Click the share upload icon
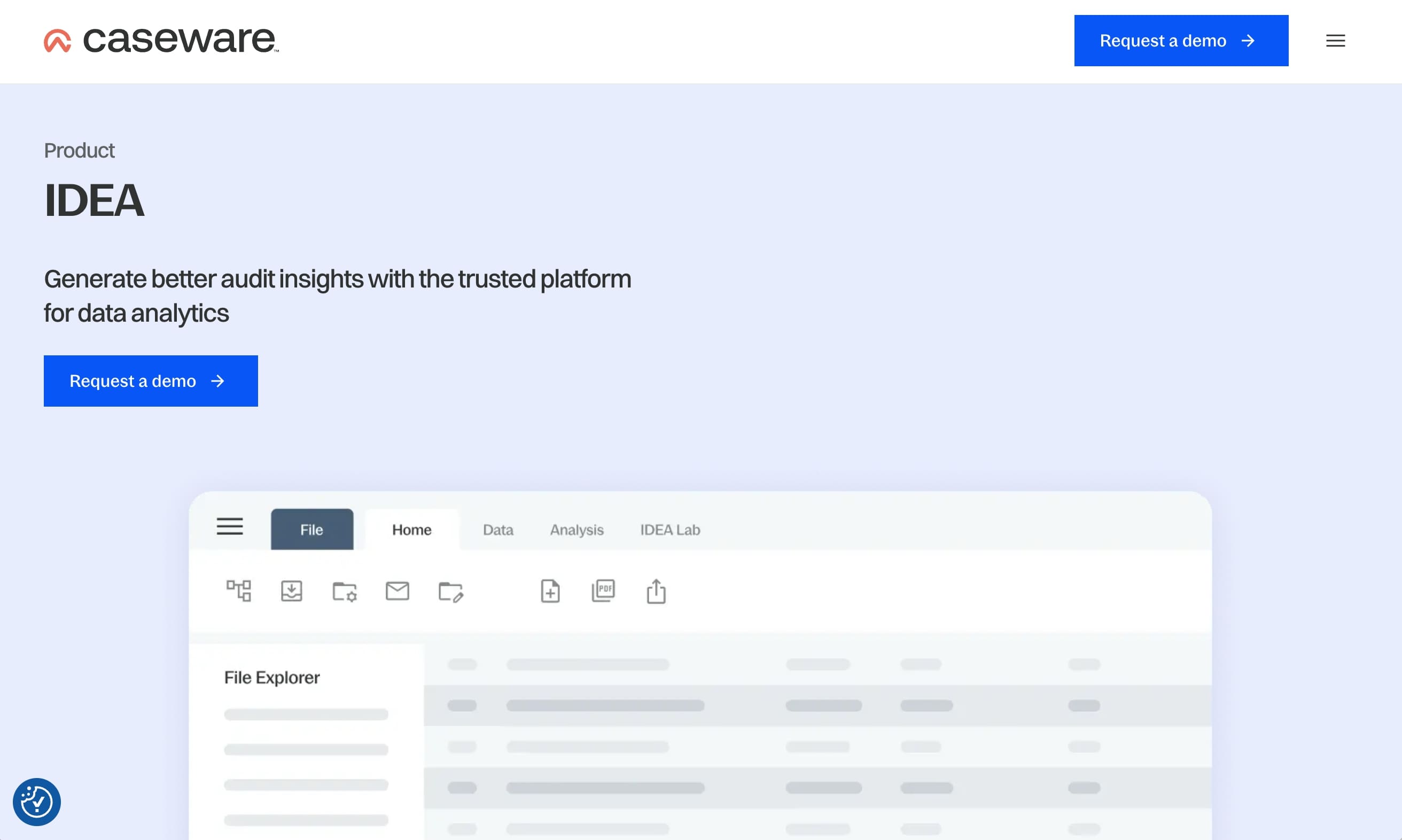1402x840 pixels. click(x=656, y=591)
